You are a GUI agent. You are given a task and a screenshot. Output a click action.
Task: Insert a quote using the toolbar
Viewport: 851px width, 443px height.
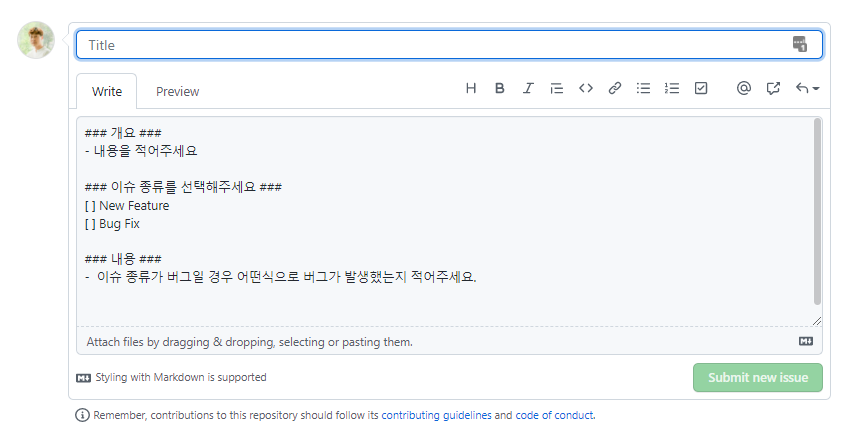click(x=557, y=88)
